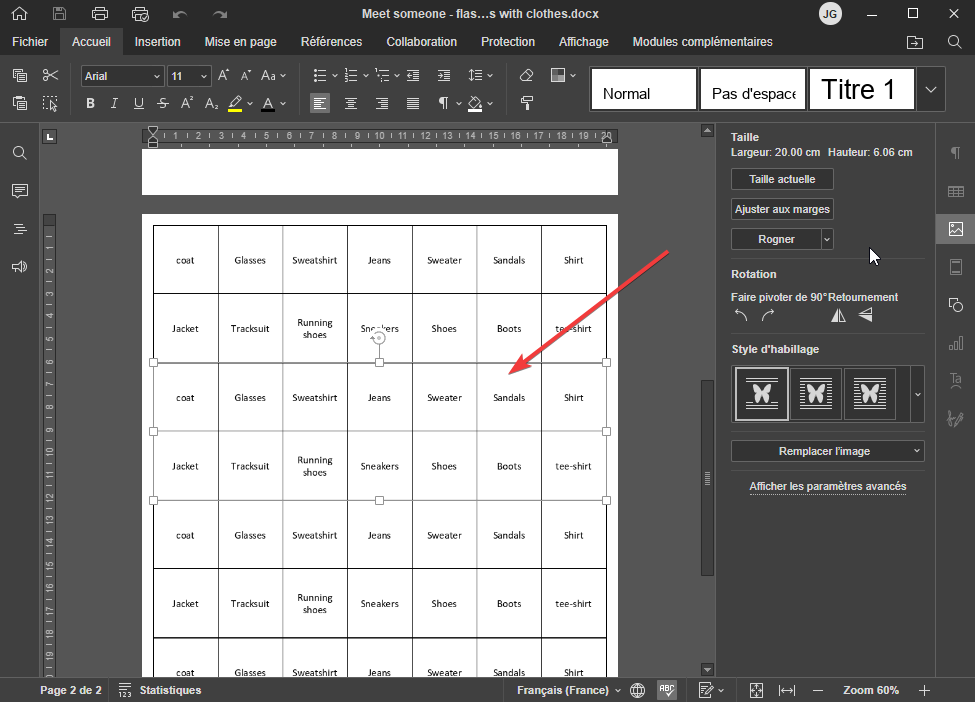Click the Select all icon
Viewport: 975px width, 702px height.
[50, 103]
